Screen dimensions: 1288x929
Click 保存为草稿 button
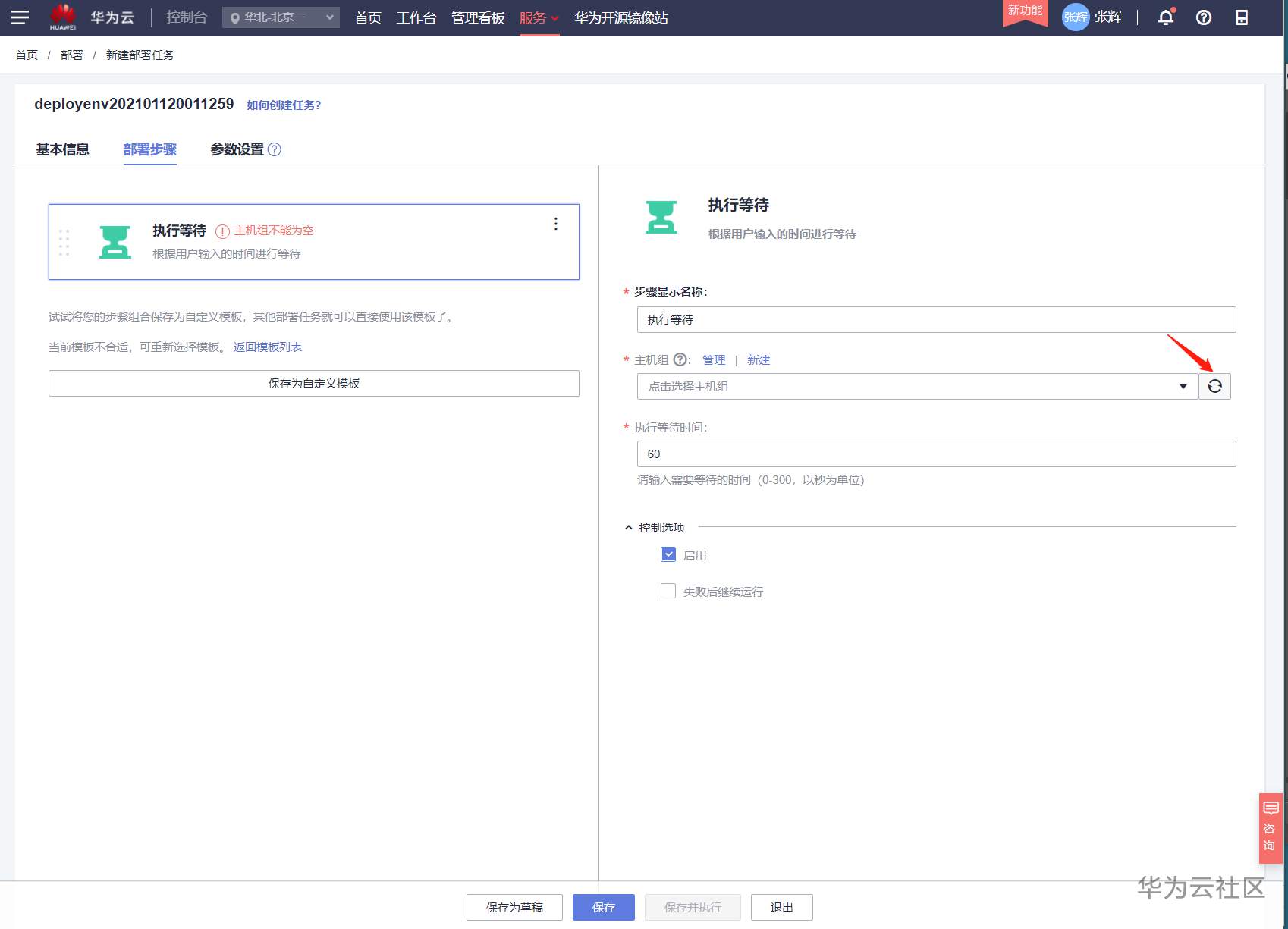[514, 907]
